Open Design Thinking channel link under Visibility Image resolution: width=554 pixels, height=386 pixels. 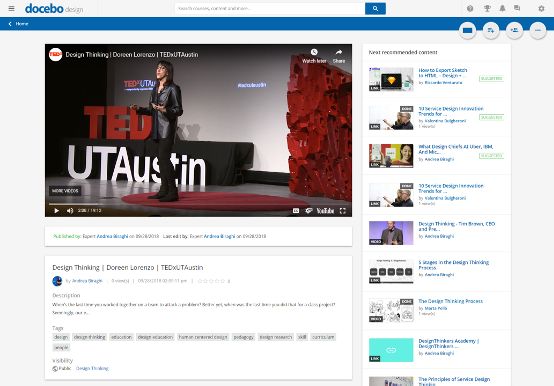(92, 368)
